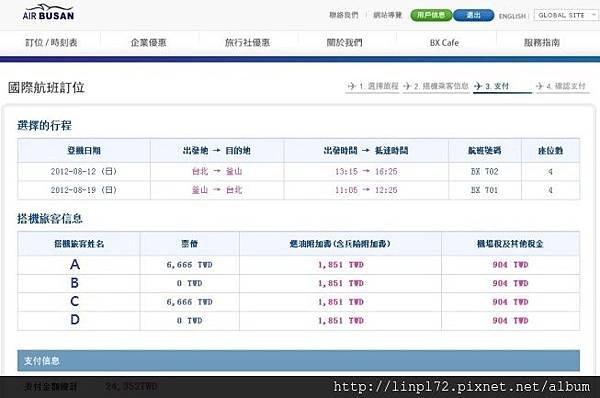Select step 2 搭機乘客信息 airplane icon

click(x=407, y=86)
